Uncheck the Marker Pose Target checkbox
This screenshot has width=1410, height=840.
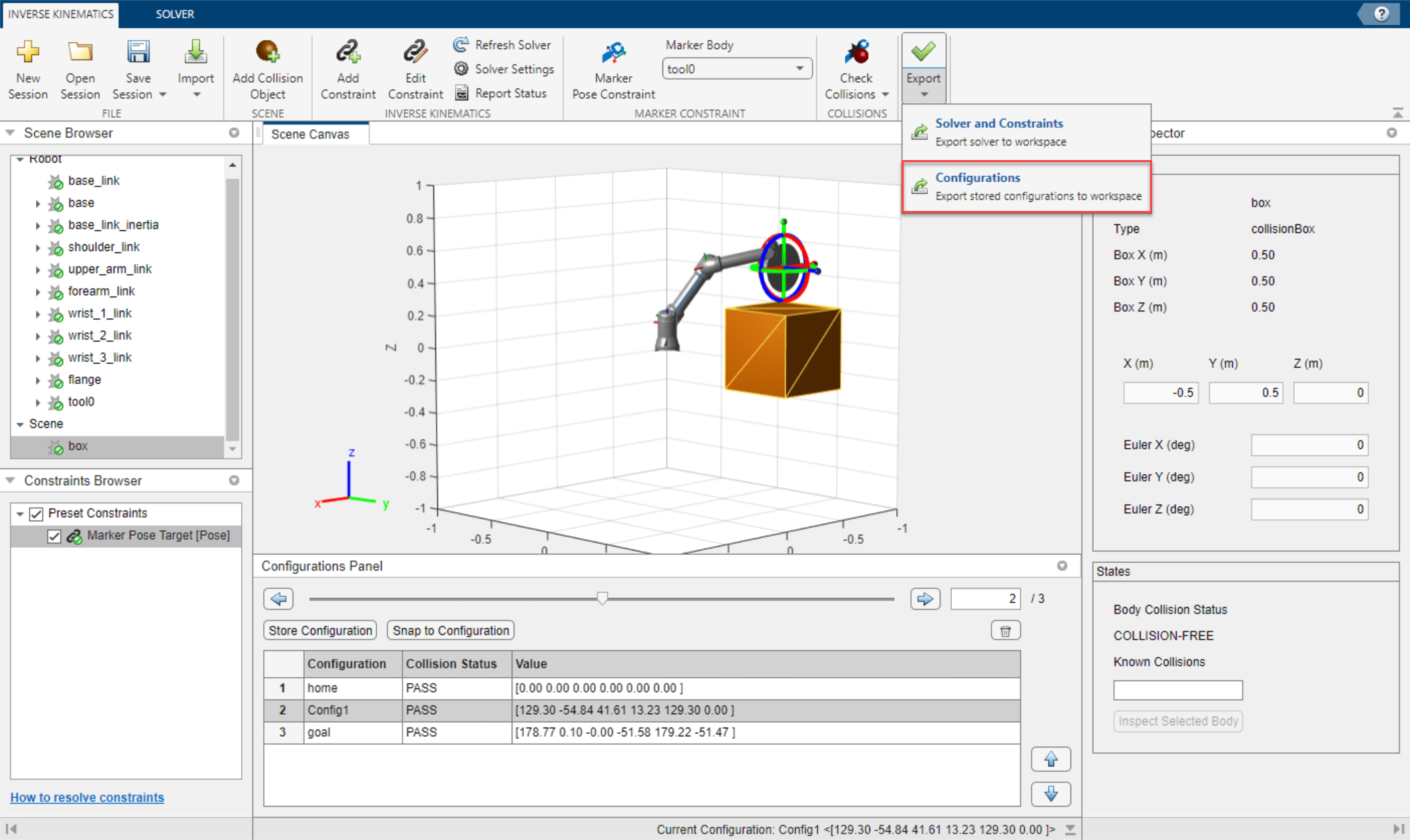click(54, 536)
